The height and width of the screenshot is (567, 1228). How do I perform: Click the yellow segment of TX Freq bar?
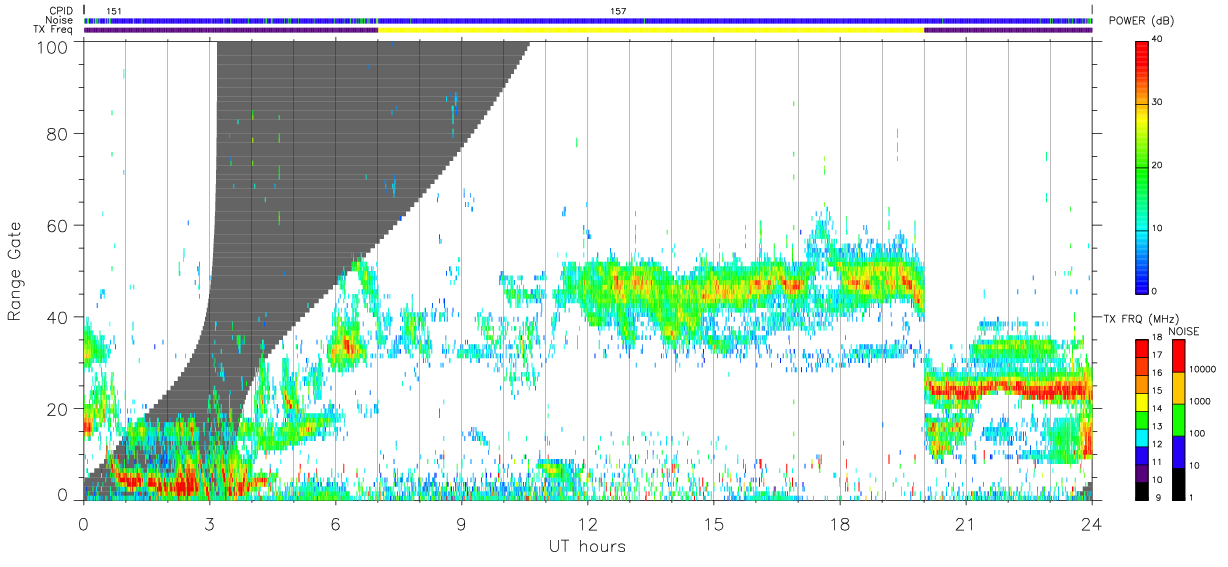tap(651, 30)
